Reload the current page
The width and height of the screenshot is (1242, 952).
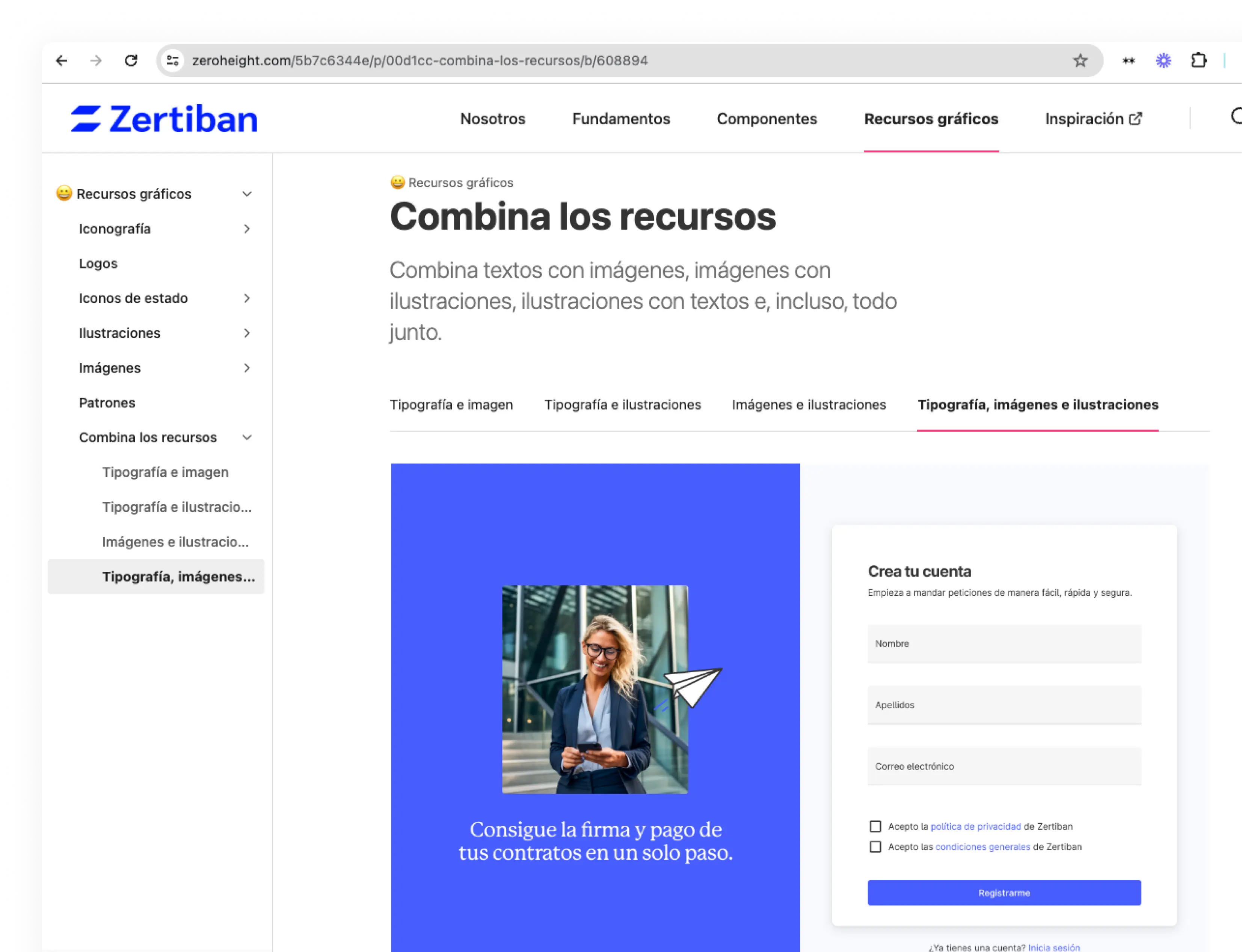pyautogui.click(x=131, y=61)
